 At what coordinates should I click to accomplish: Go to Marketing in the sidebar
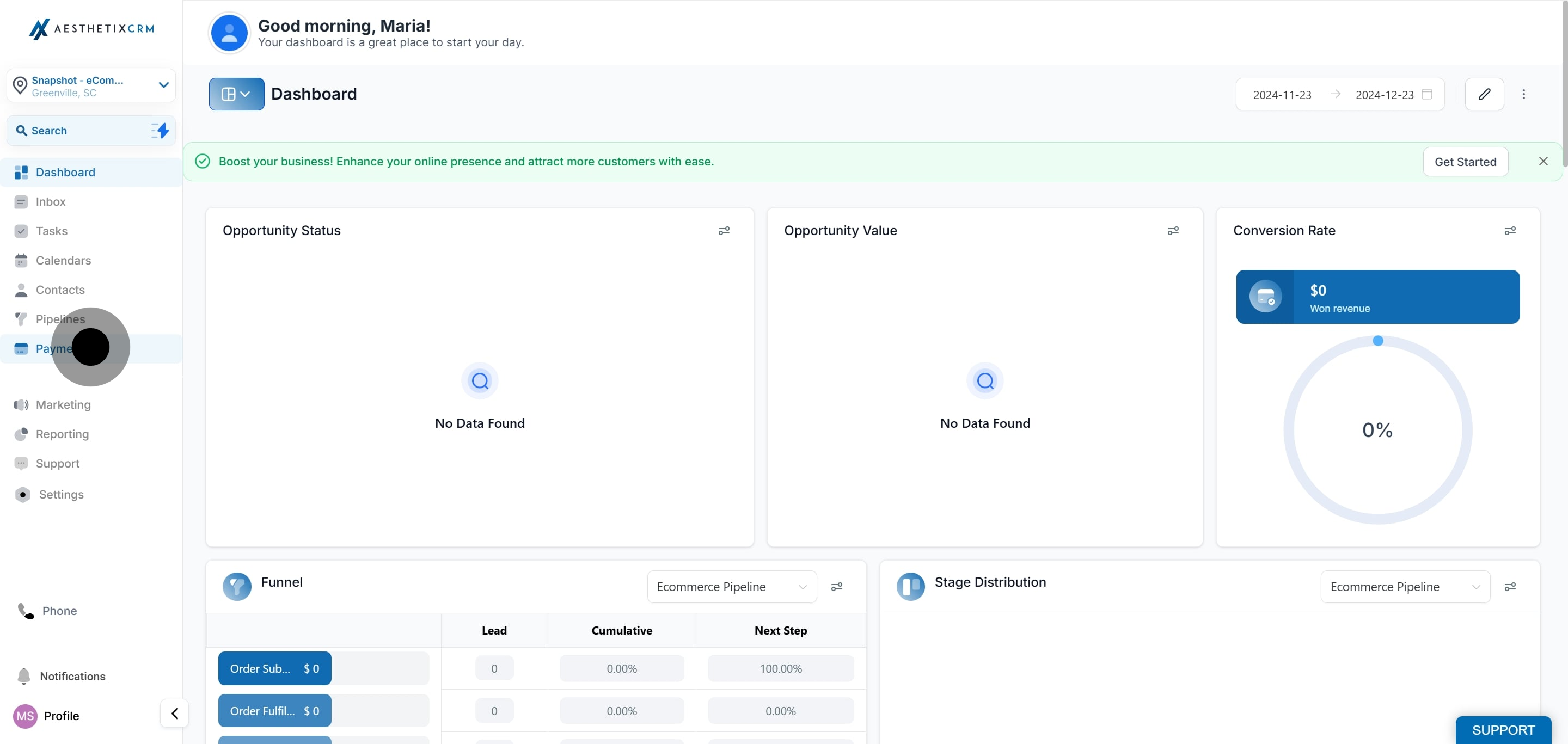pos(63,404)
